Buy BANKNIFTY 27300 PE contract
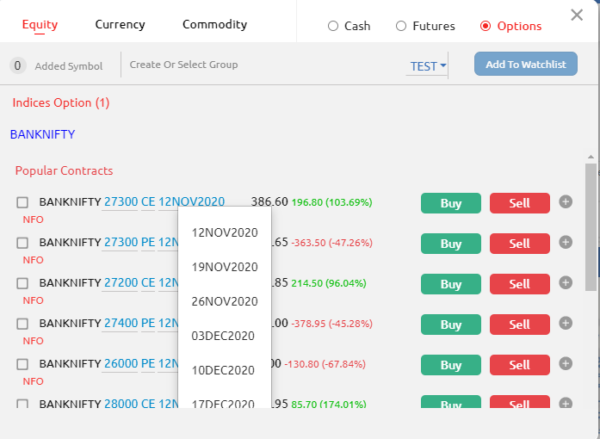 pyautogui.click(x=451, y=244)
